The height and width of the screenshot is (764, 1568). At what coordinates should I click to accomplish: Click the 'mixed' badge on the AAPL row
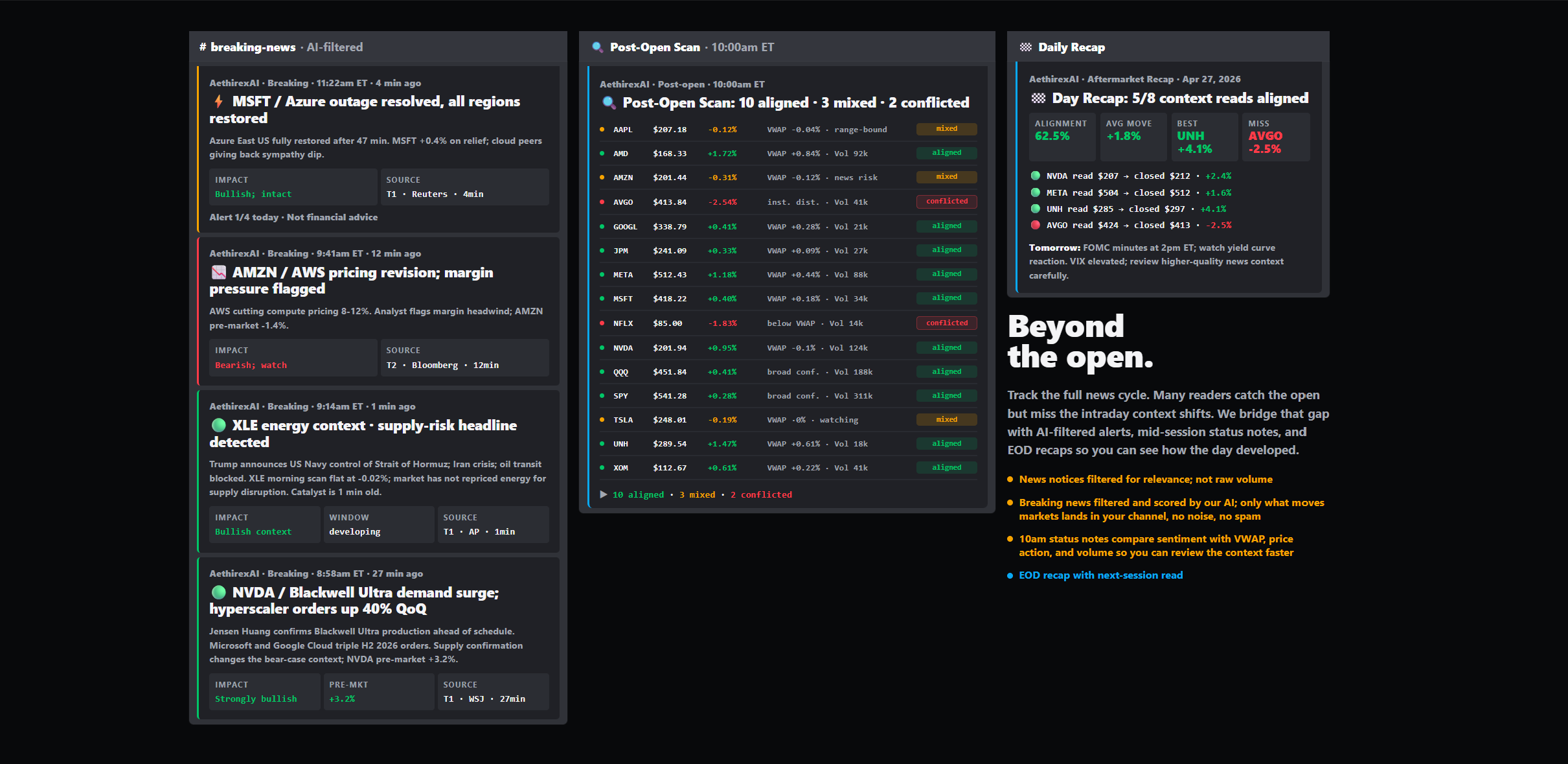[946, 129]
